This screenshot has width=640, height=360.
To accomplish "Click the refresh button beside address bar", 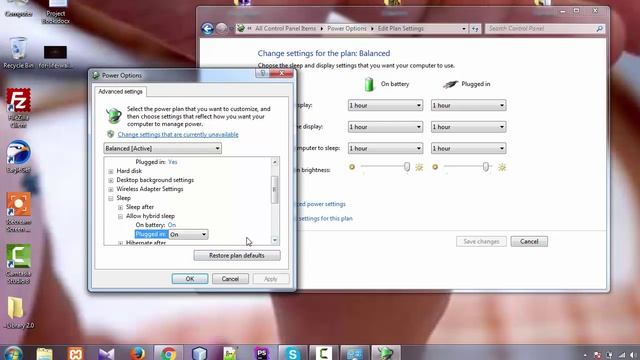I will (x=475, y=29).
